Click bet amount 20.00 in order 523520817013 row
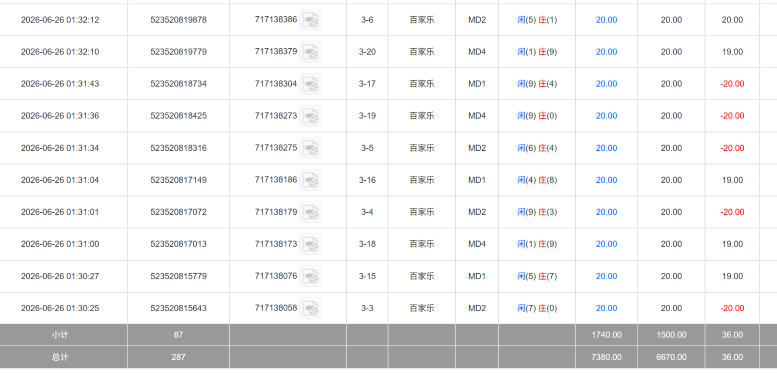Screen dimensions: 777x382 click(x=607, y=244)
